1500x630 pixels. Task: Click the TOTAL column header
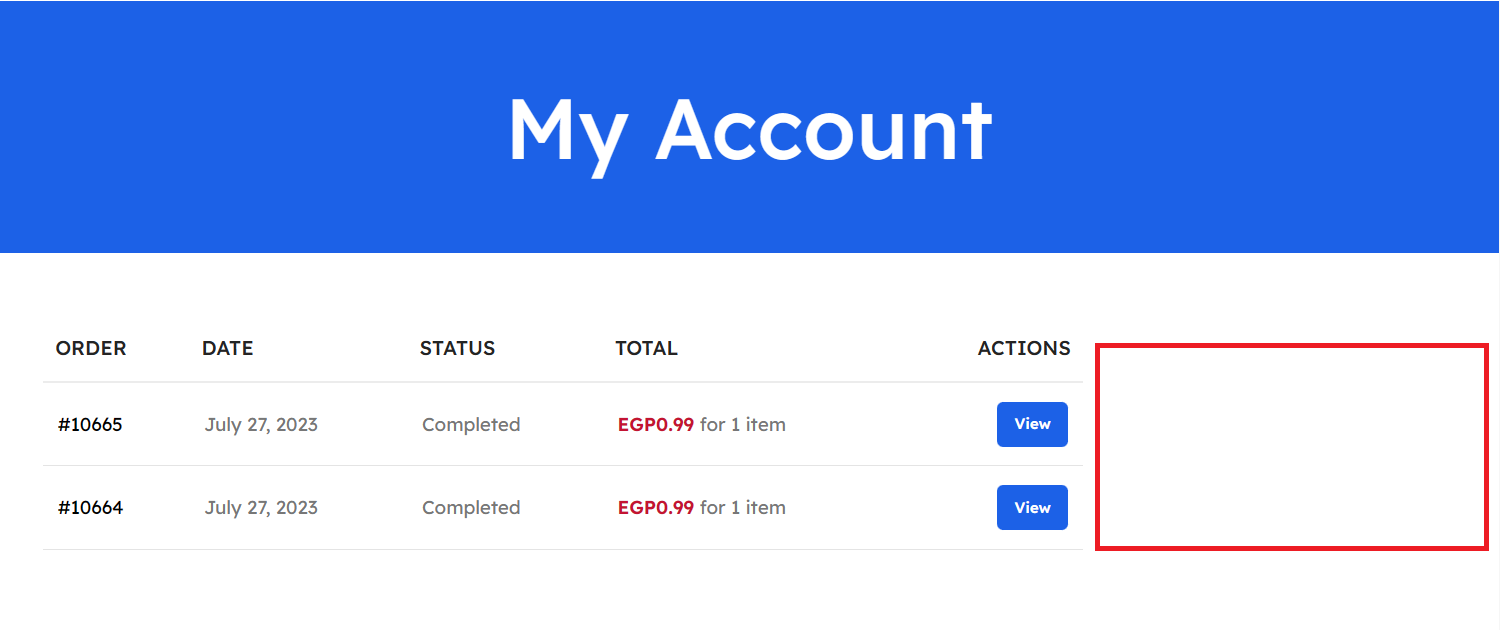pos(646,348)
